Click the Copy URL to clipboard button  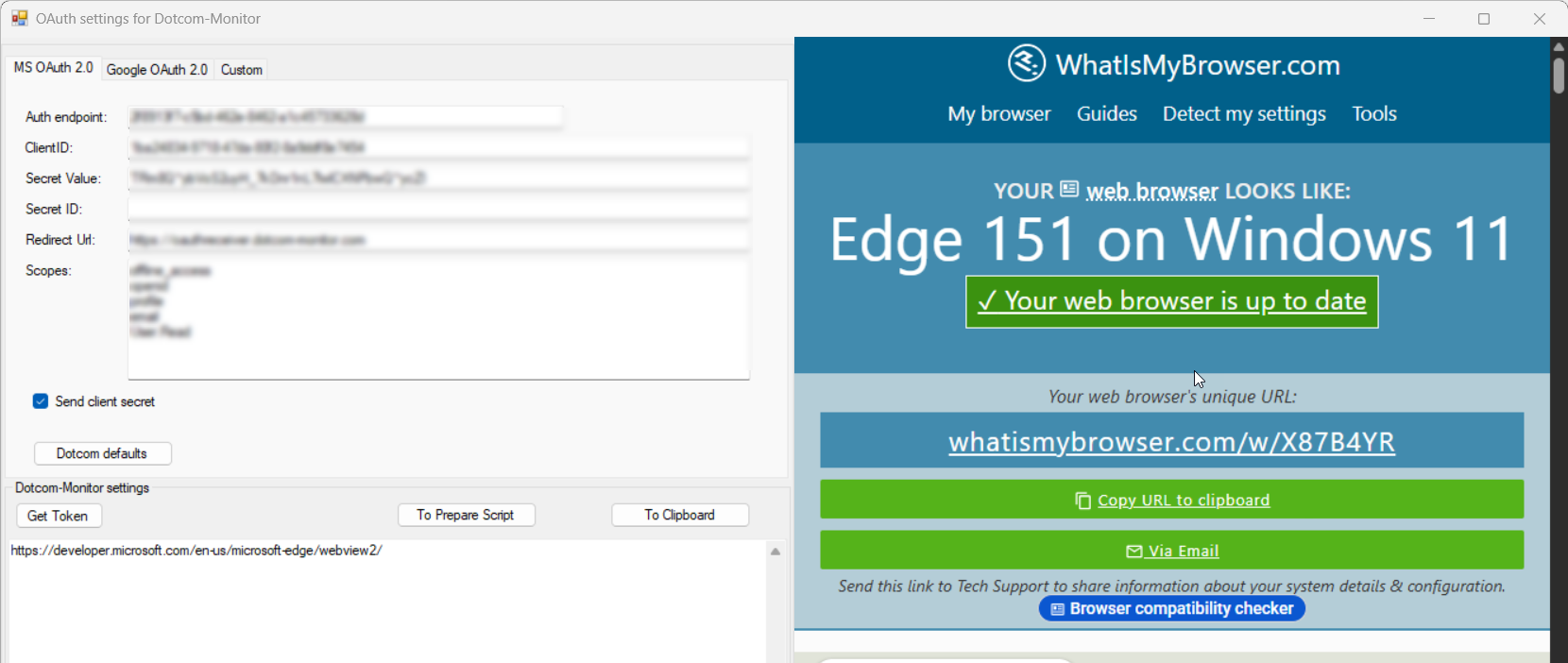click(1171, 500)
